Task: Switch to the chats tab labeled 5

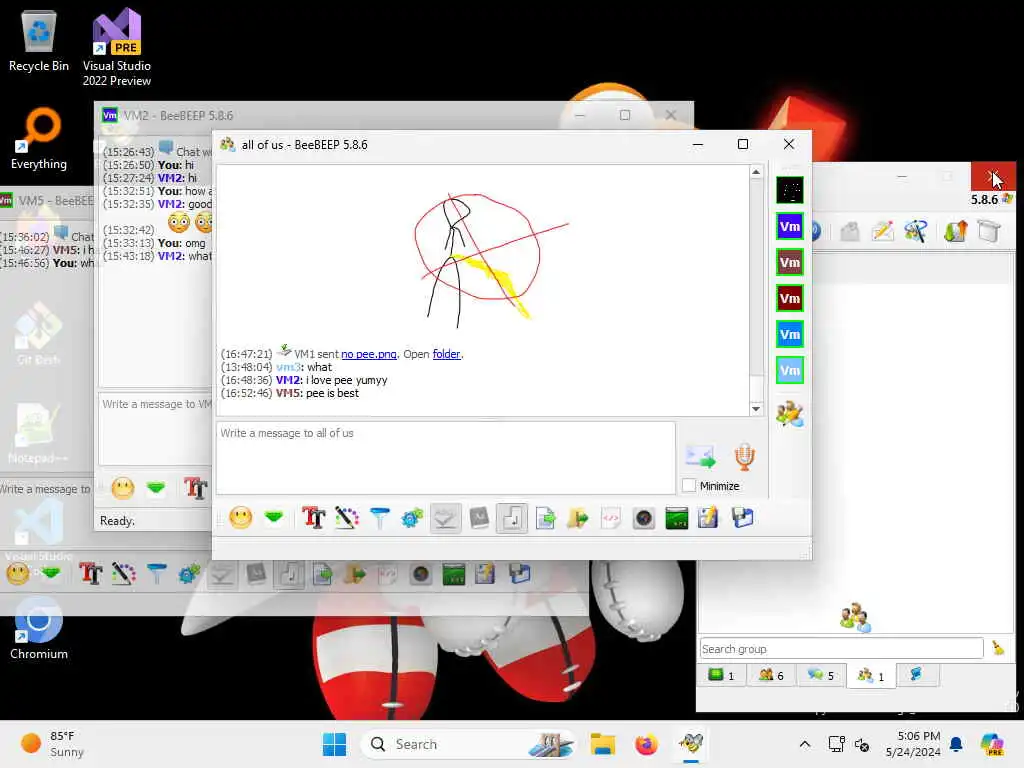Action: (820, 675)
